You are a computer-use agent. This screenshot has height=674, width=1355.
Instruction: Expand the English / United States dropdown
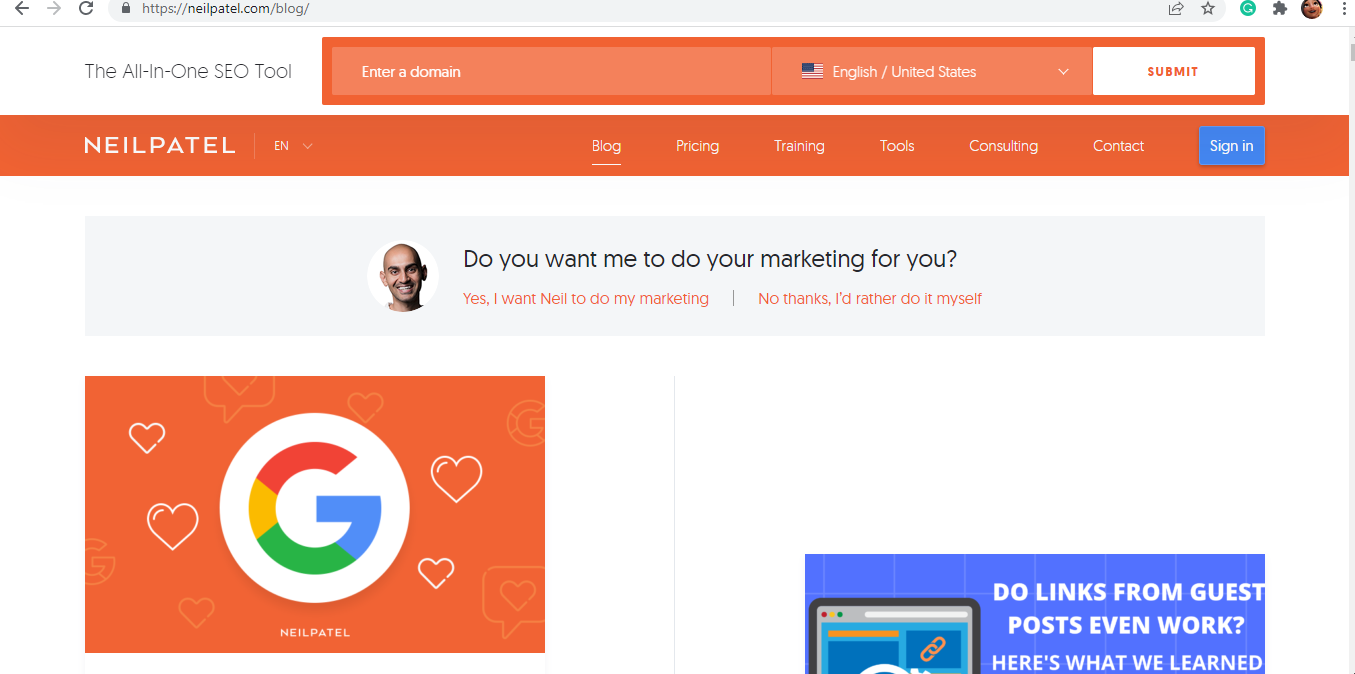tap(932, 72)
